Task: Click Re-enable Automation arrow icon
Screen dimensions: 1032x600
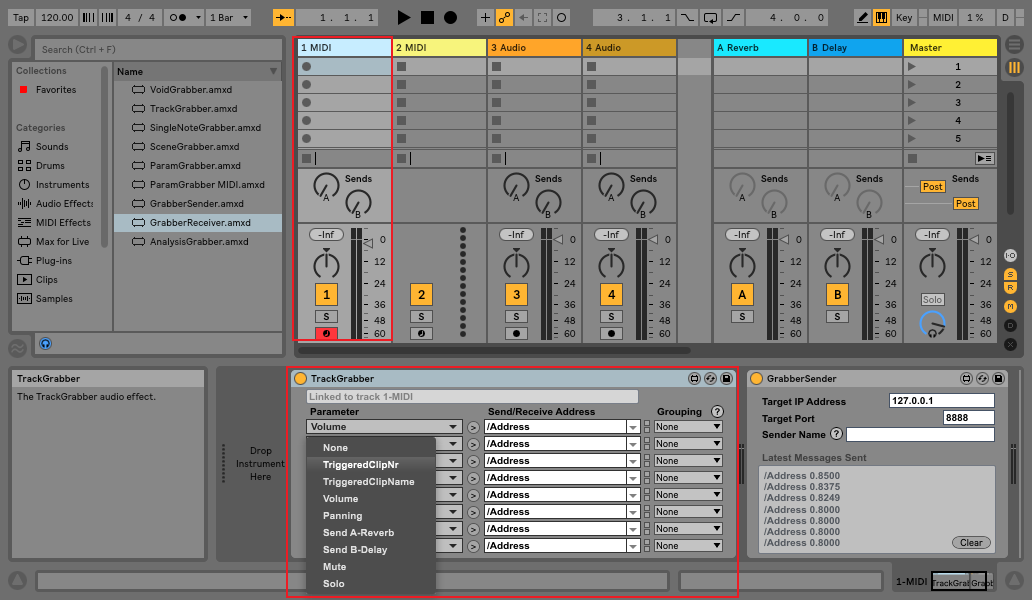Action: (523, 18)
